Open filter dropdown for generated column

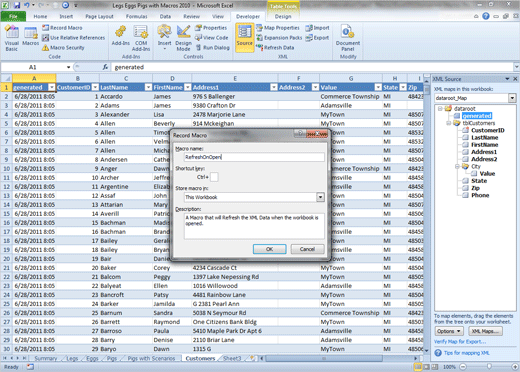coord(52,87)
